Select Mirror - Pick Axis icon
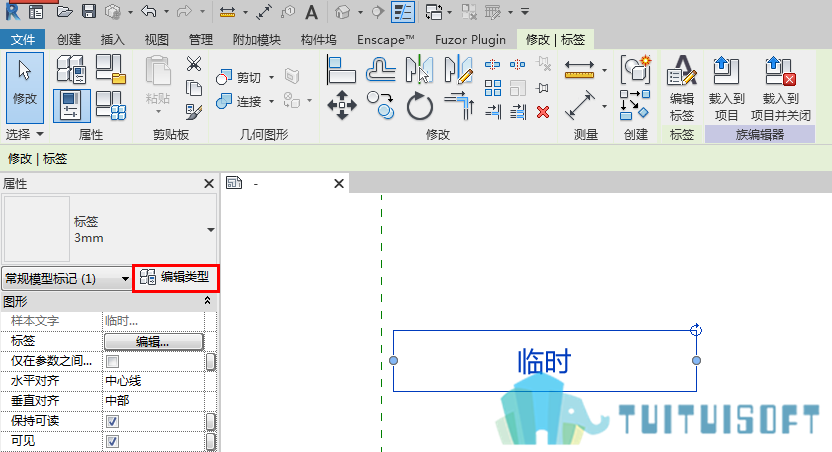The image size is (832, 452). coord(419,69)
